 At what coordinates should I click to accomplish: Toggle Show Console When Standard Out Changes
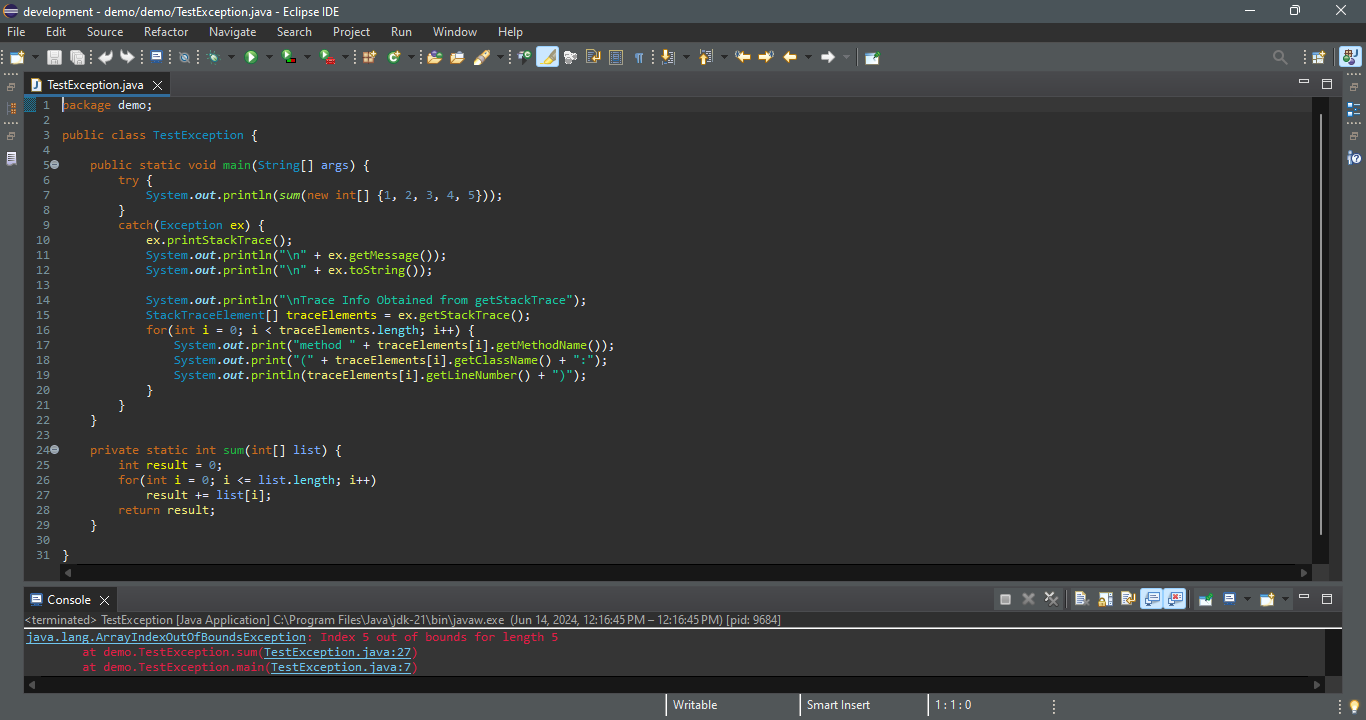(x=1152, y=599)
